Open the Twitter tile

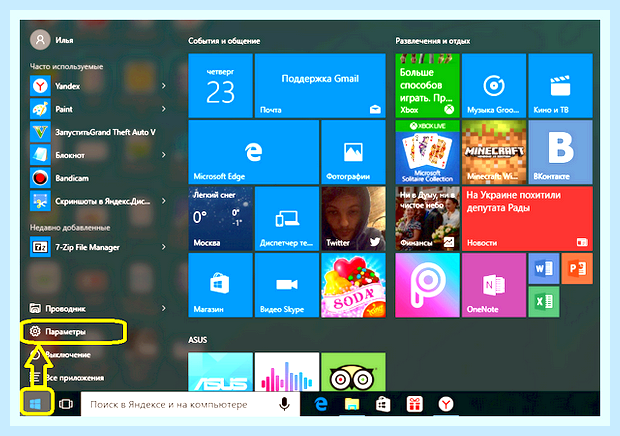353,219
